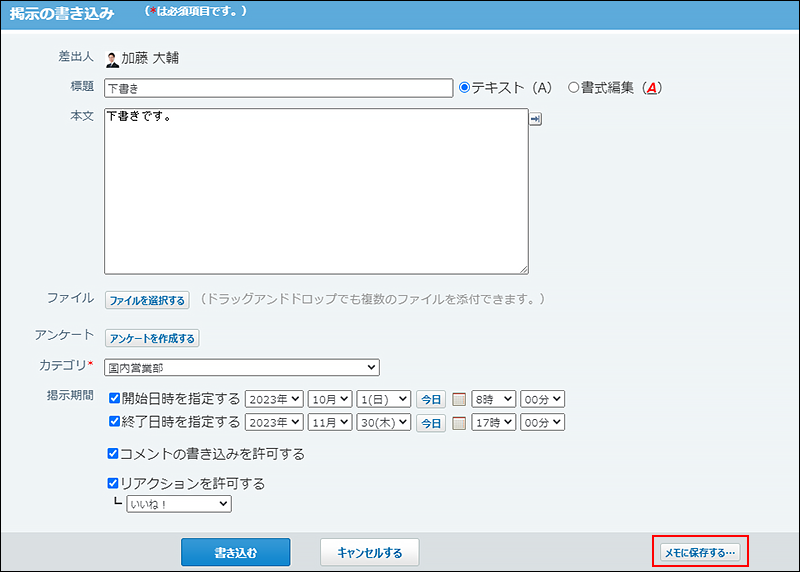Screen dimensions: 800x572
Task: Open end hour dropdown showing 17時
Action: point(494,422)
